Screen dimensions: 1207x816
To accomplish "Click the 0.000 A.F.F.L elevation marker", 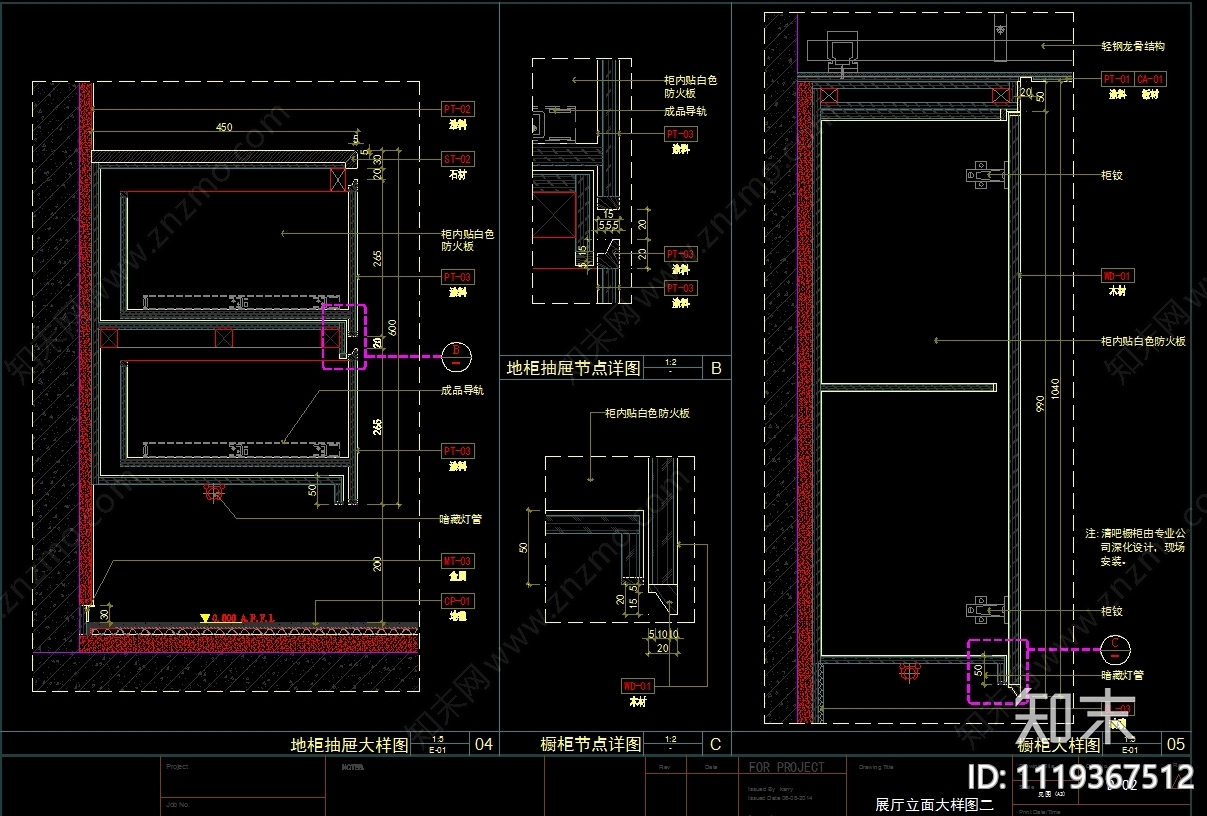I will [238, 619].
